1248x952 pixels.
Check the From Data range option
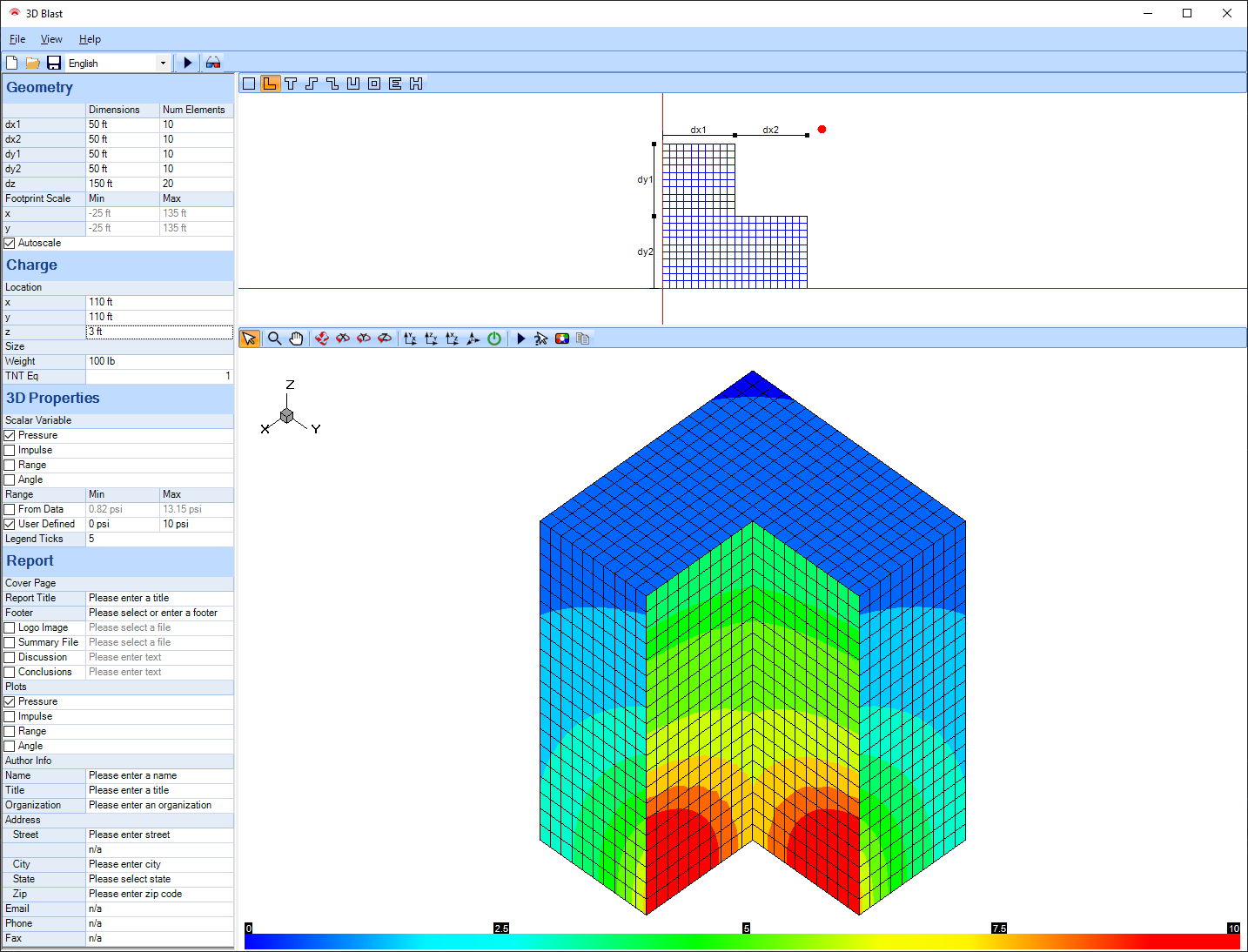pyautogui.click(x=10, y=509)
